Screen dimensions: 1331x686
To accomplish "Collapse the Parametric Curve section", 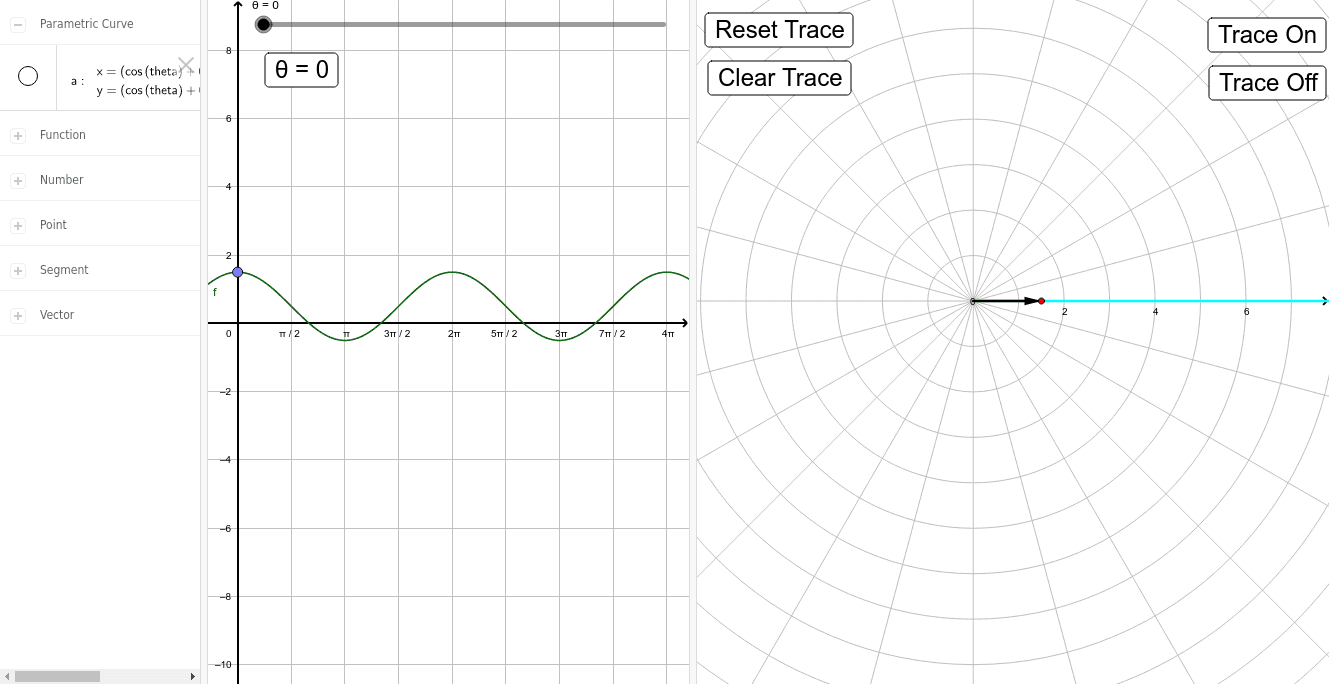I will tap(17, 24).
